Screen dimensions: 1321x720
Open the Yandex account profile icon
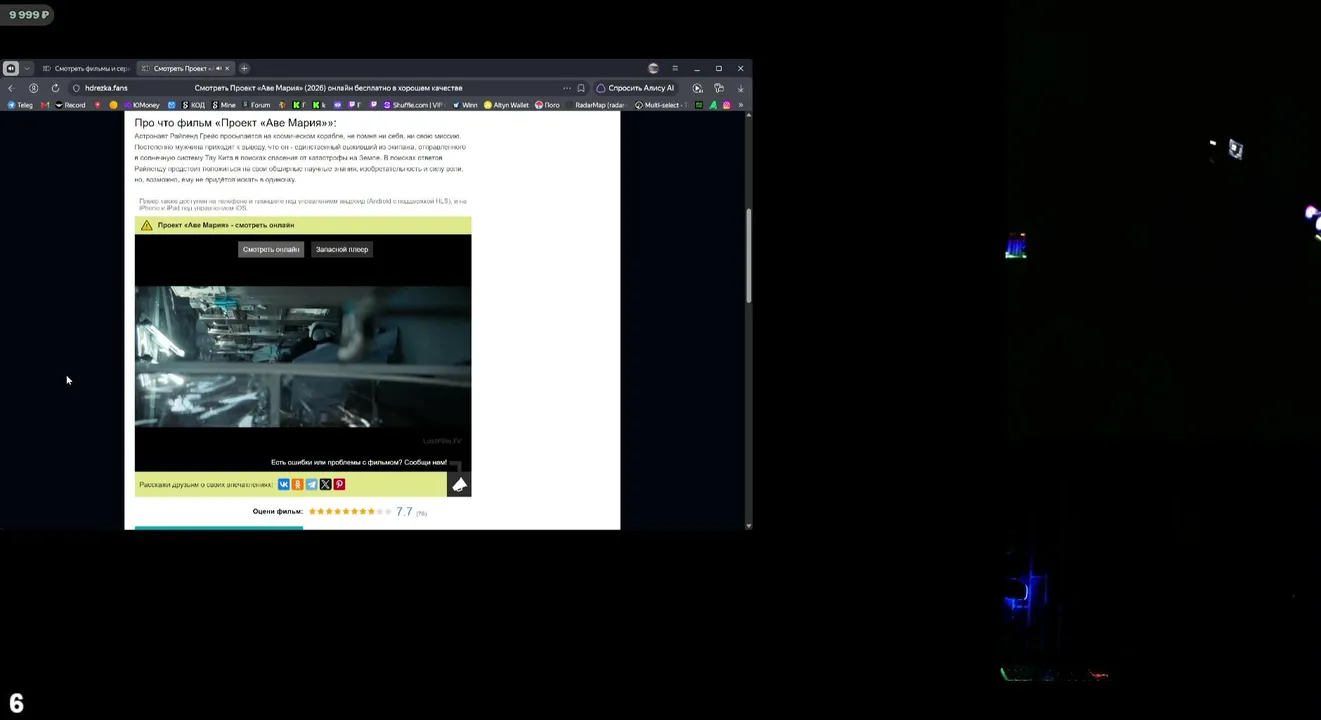tap(33, 88)
